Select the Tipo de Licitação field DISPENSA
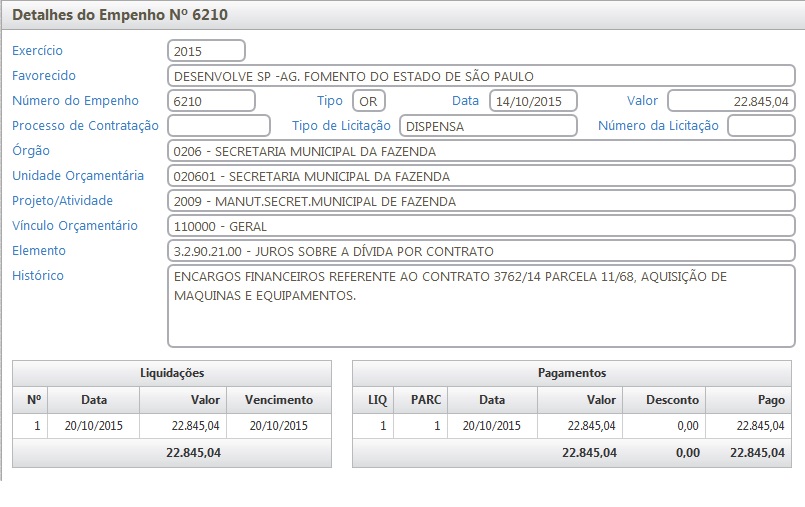 click(488, 126)
